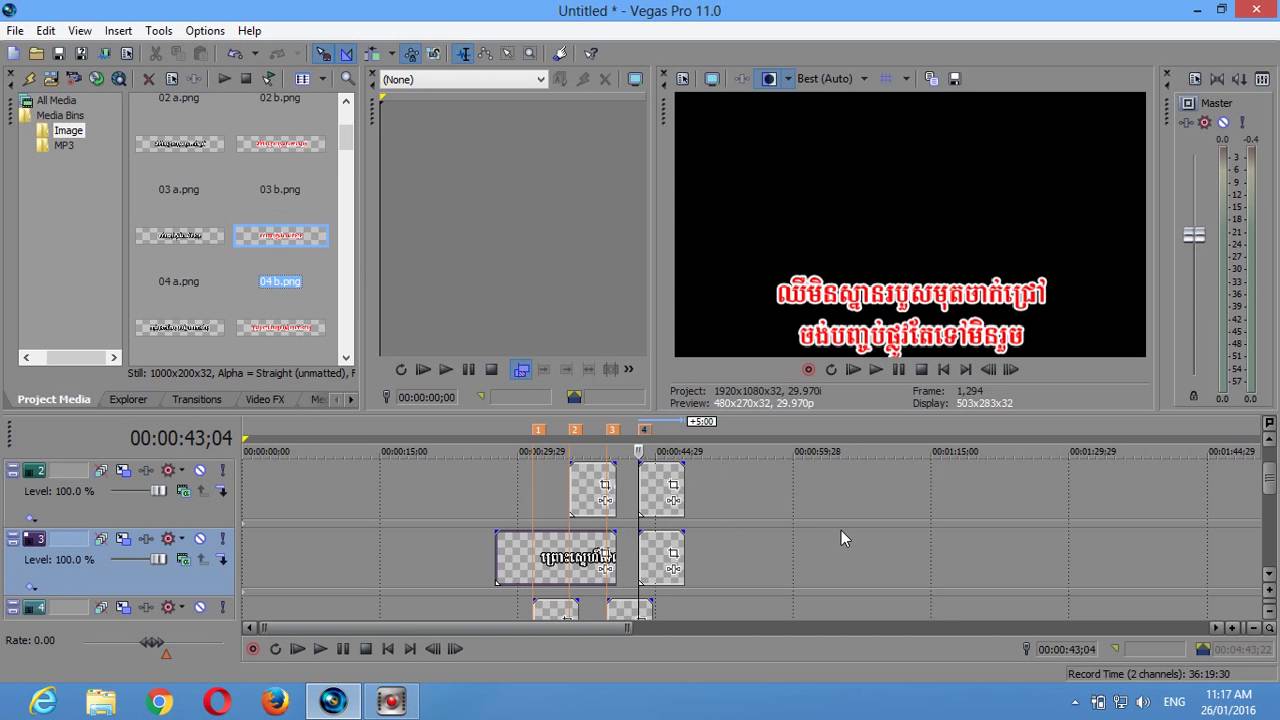The image size is (1280, 720).
Task: Expand track 3 keyframes expander
Action: [31, 587]
